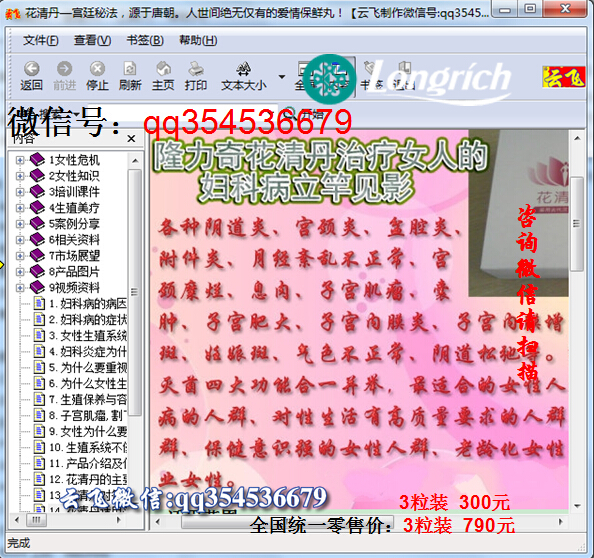Expand the 1女性危机 tree node
Viewport: 594px width, 558px height.
pyautogui.click(x=19, y=160)
